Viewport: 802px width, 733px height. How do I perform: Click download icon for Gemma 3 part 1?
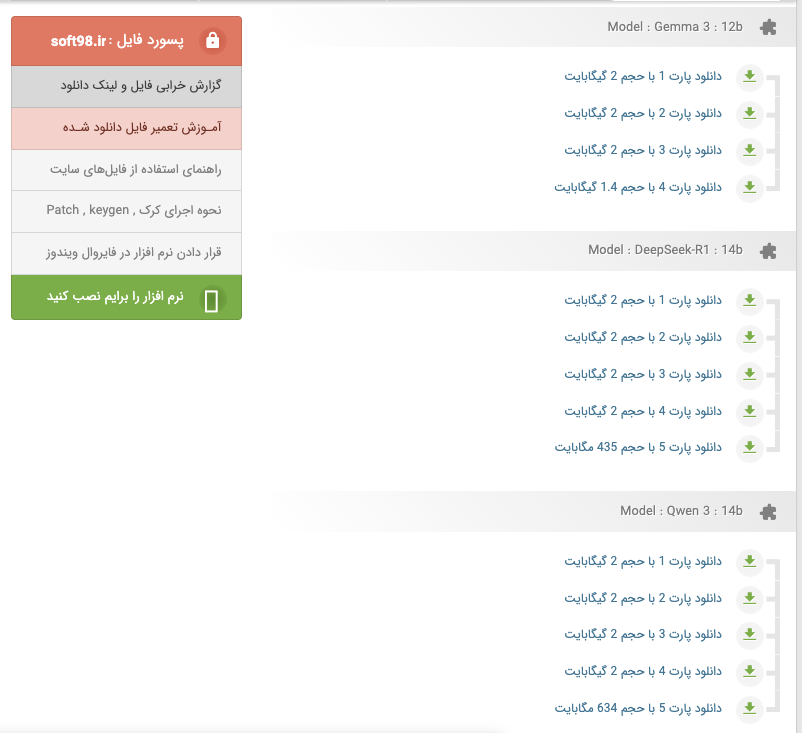coord(749,77)
